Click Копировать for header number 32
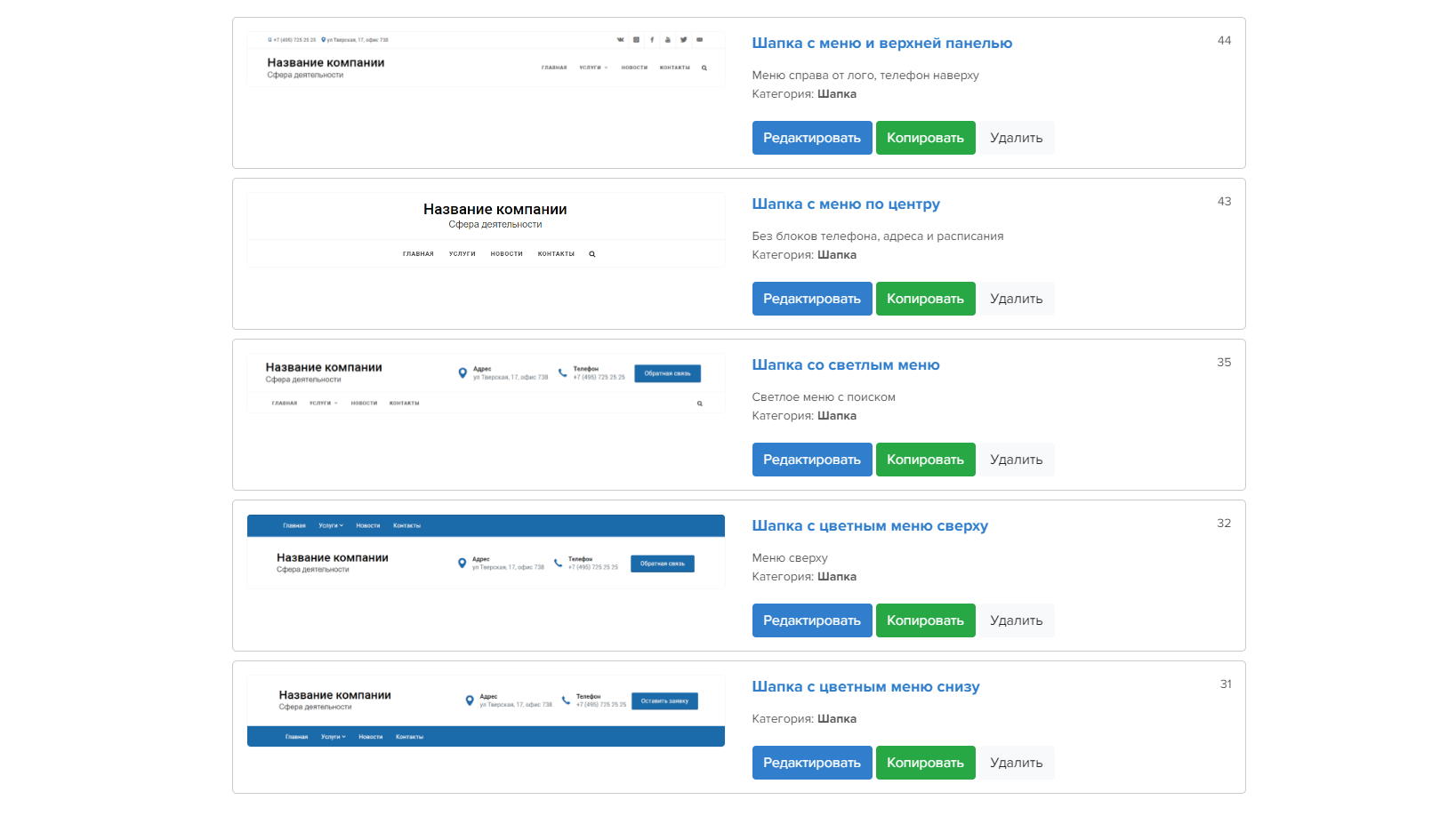This screenshot has width=1456, height=816. click(925, 620)
